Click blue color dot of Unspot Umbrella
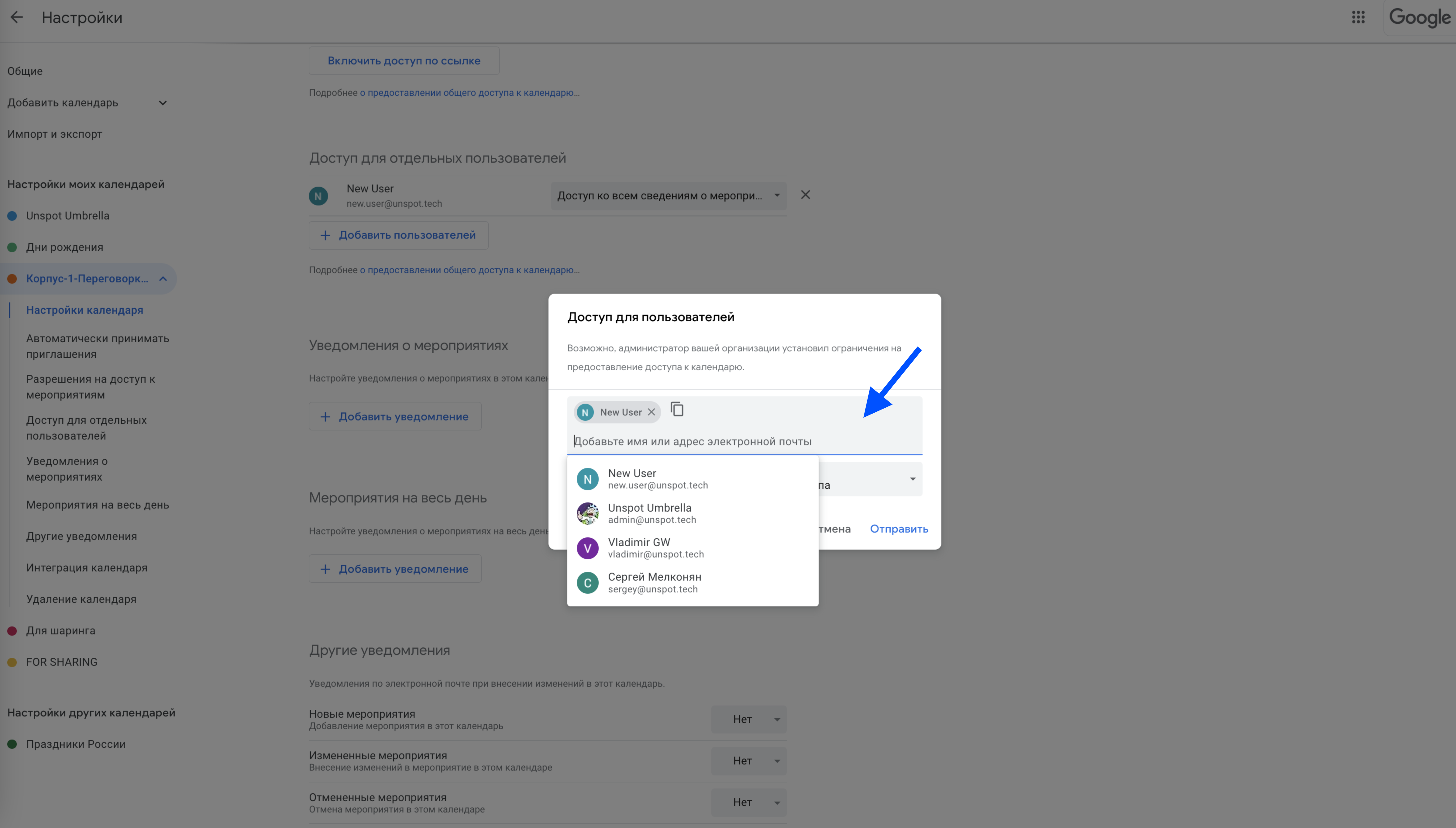The image size is (1456, 828). coord(12,216)
